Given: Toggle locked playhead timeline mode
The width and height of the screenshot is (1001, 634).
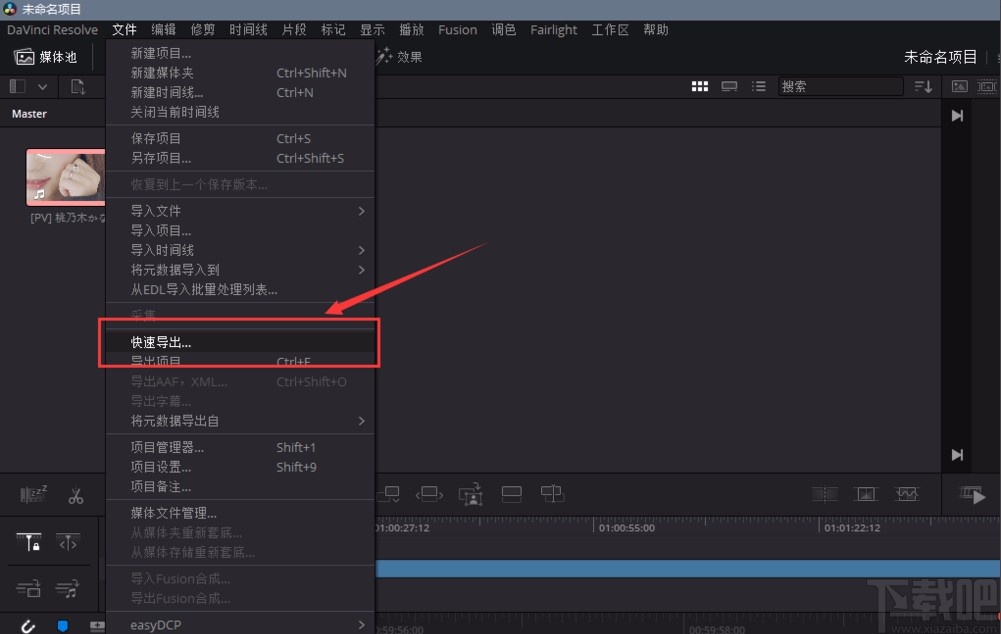Looking at the screenshot, I should coord(29,542).
